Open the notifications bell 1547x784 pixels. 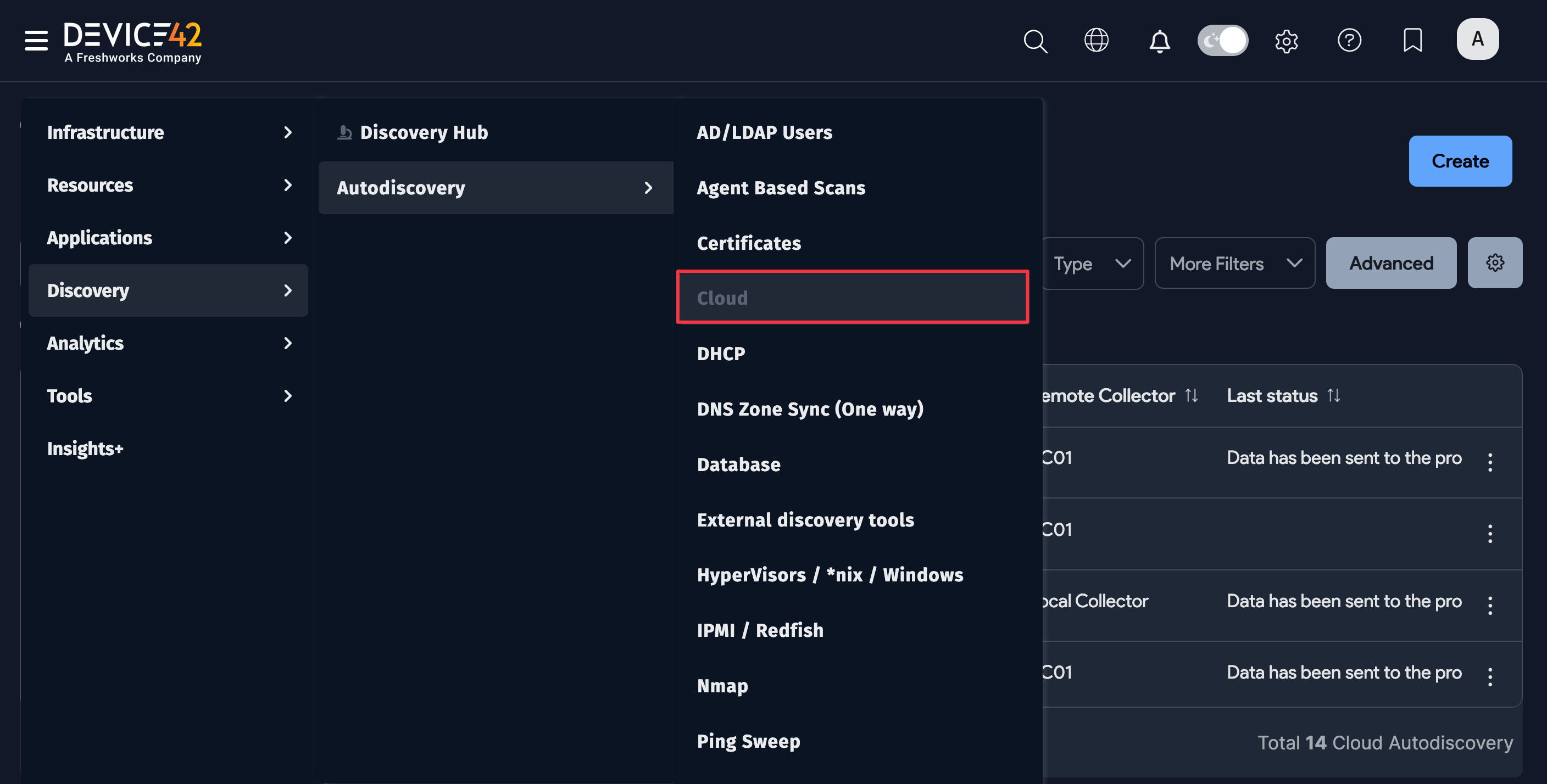click(1159, 40)
